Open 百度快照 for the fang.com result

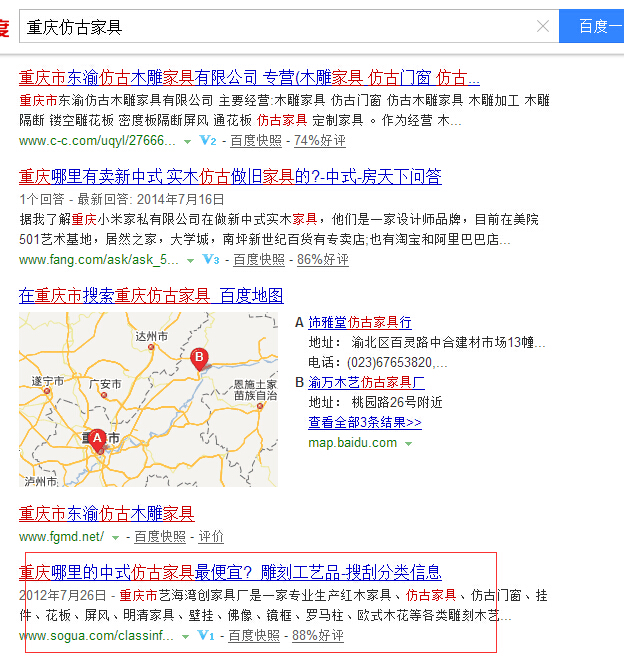coord(259,260)
